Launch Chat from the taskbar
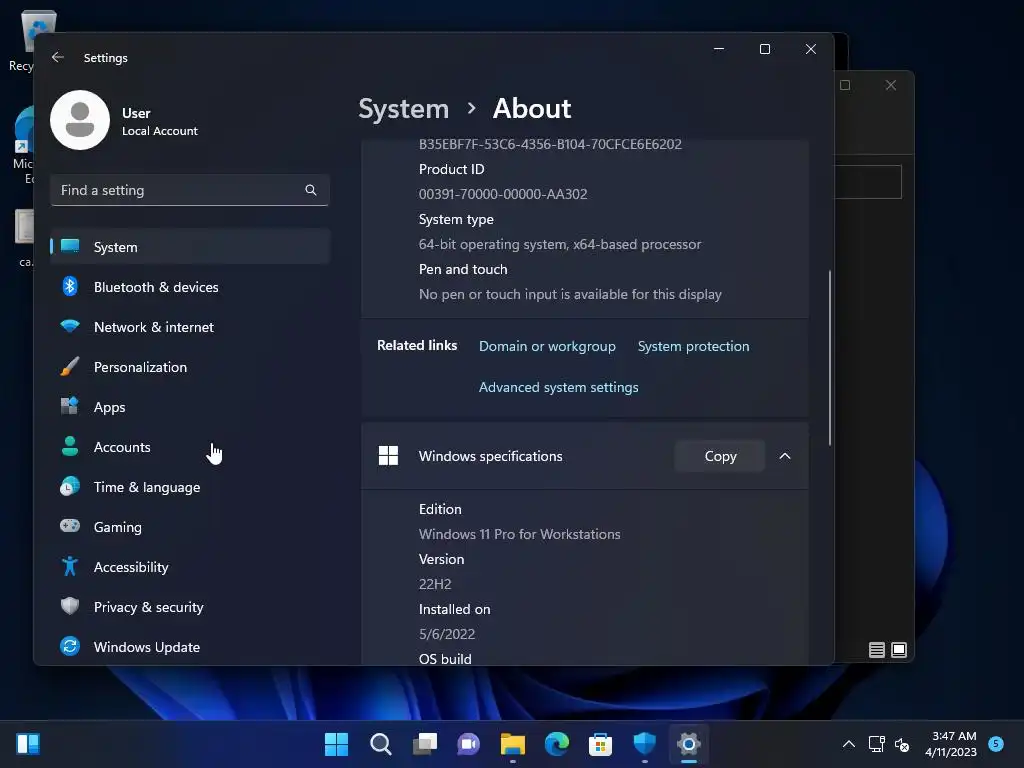This screenshot has height=768, width=1024. pos(468,744)
